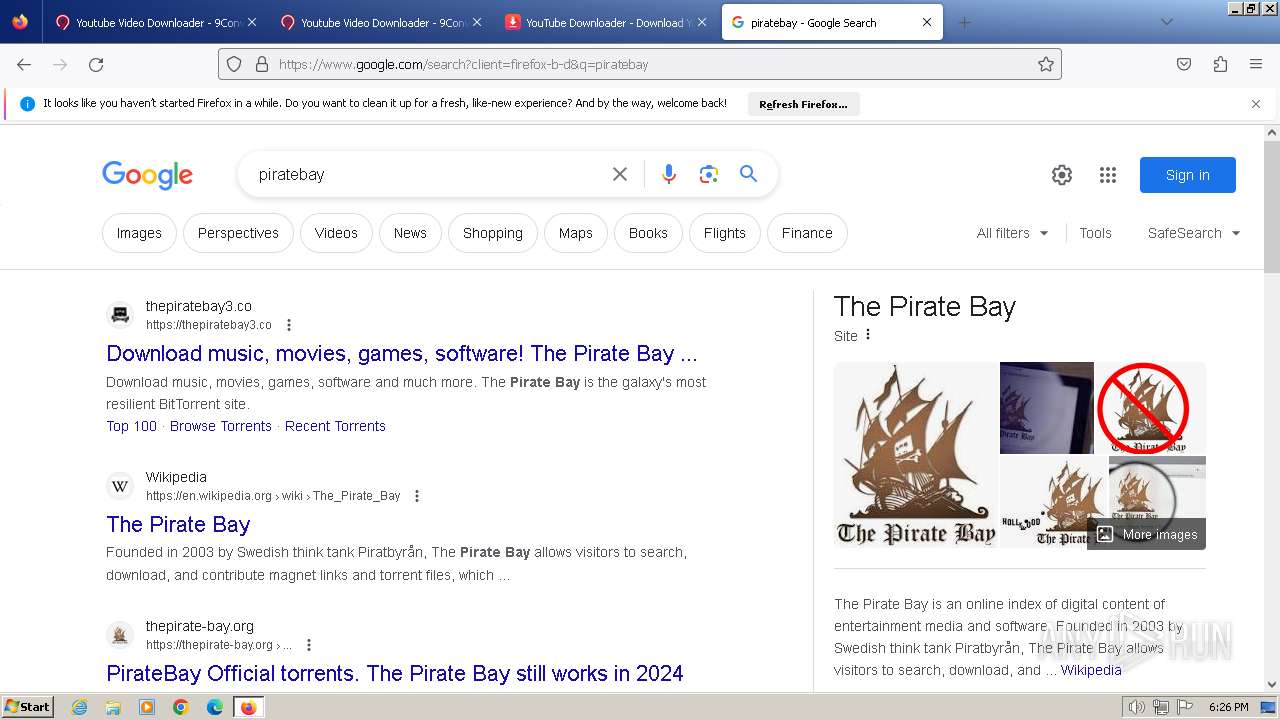Bookmark this page with the star icon
1280x720 pixels.
(1046, 64)
